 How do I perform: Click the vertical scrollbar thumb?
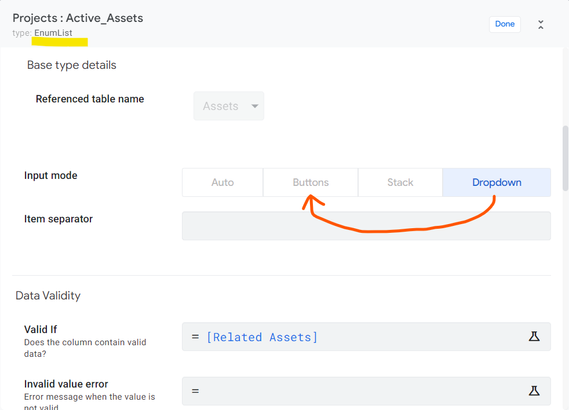(x=565, y=158)
